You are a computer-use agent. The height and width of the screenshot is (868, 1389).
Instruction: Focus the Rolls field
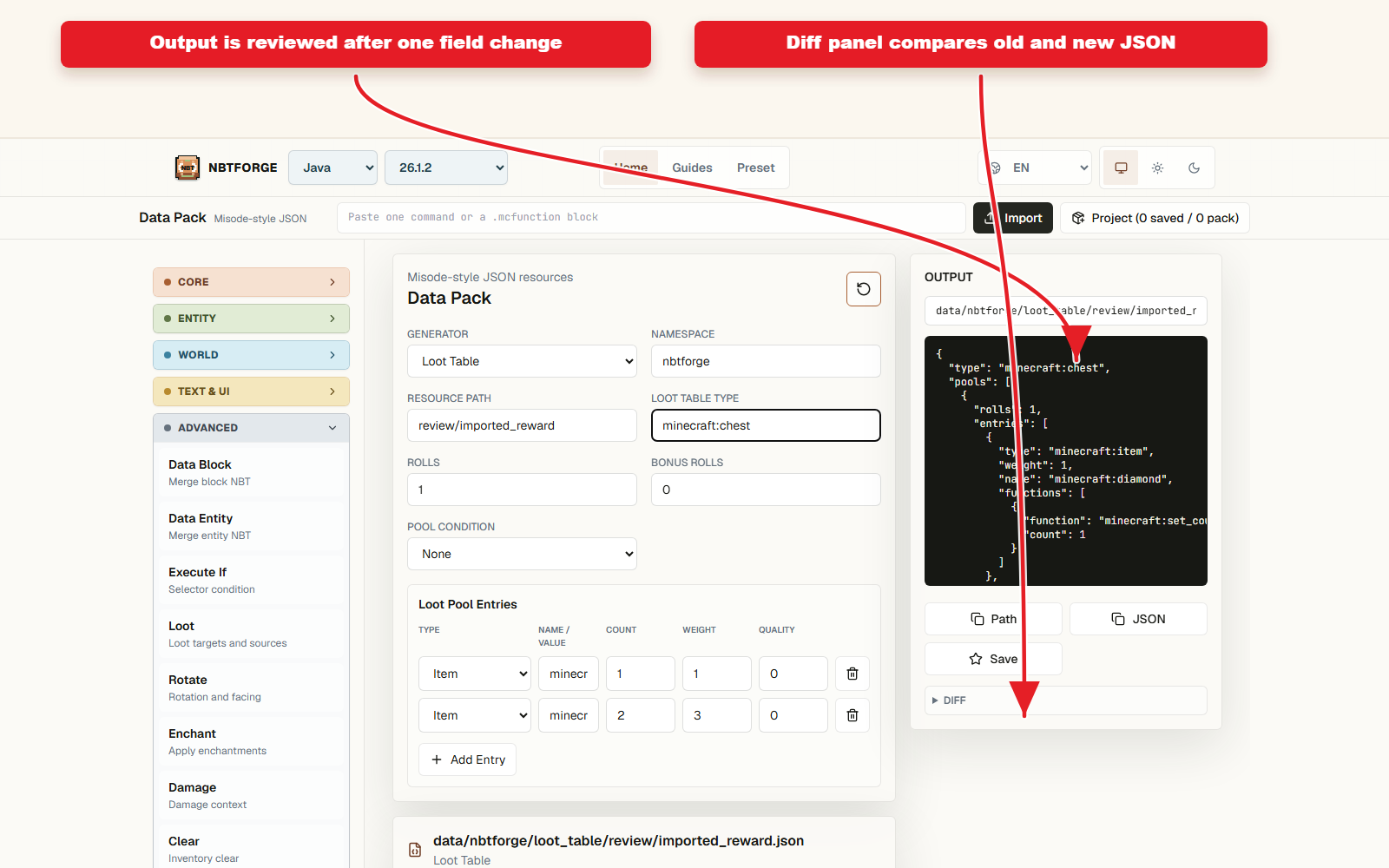522,490
